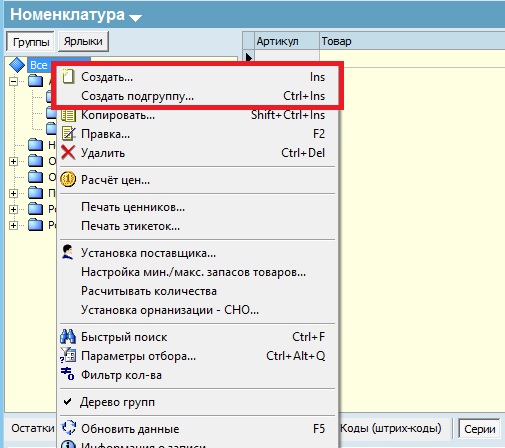Expand the folder group starting with П
505x448 pixels.
point(13,193)
